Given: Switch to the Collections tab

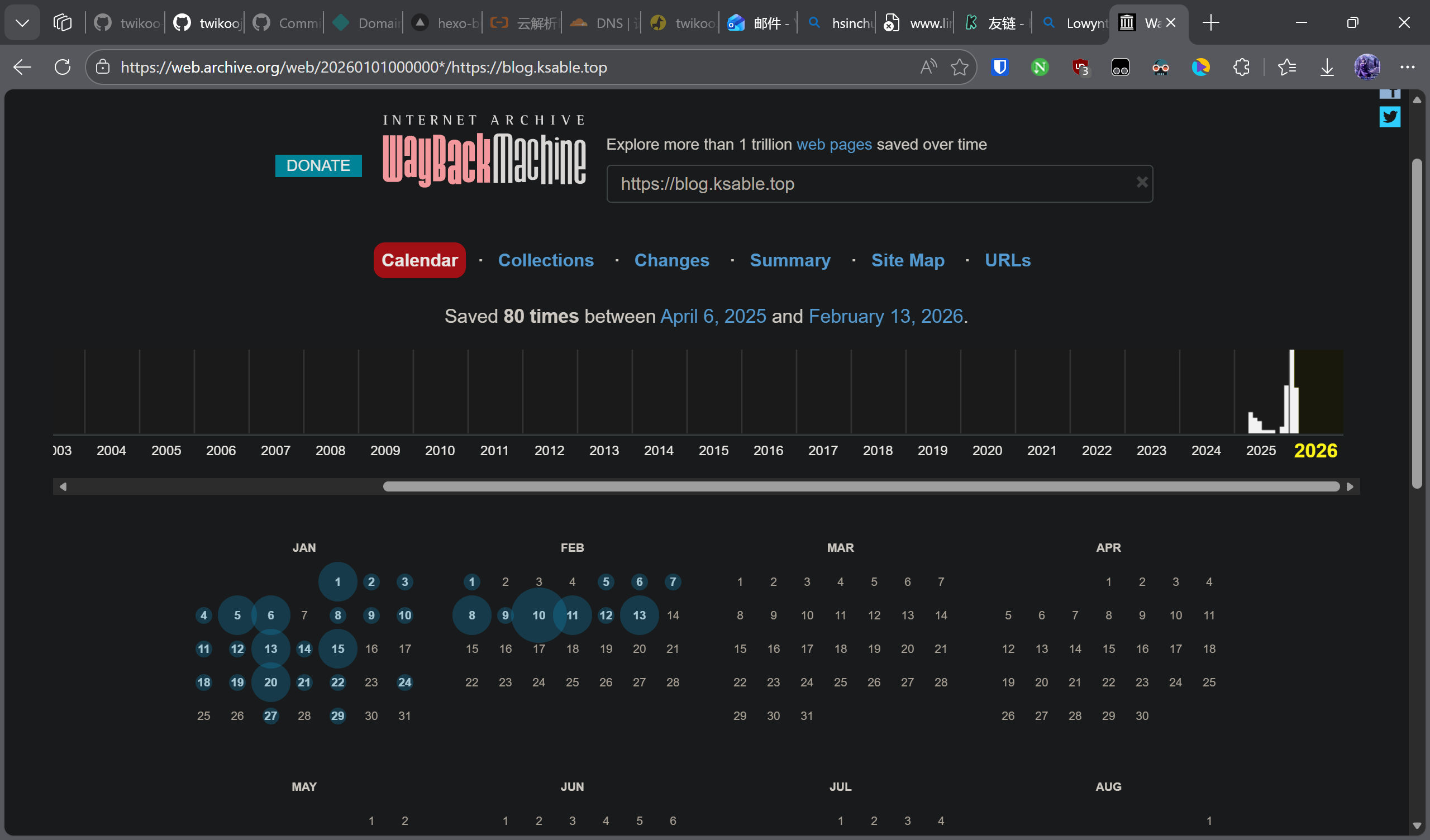Looking at the screenshot, I should pos(545,260).
